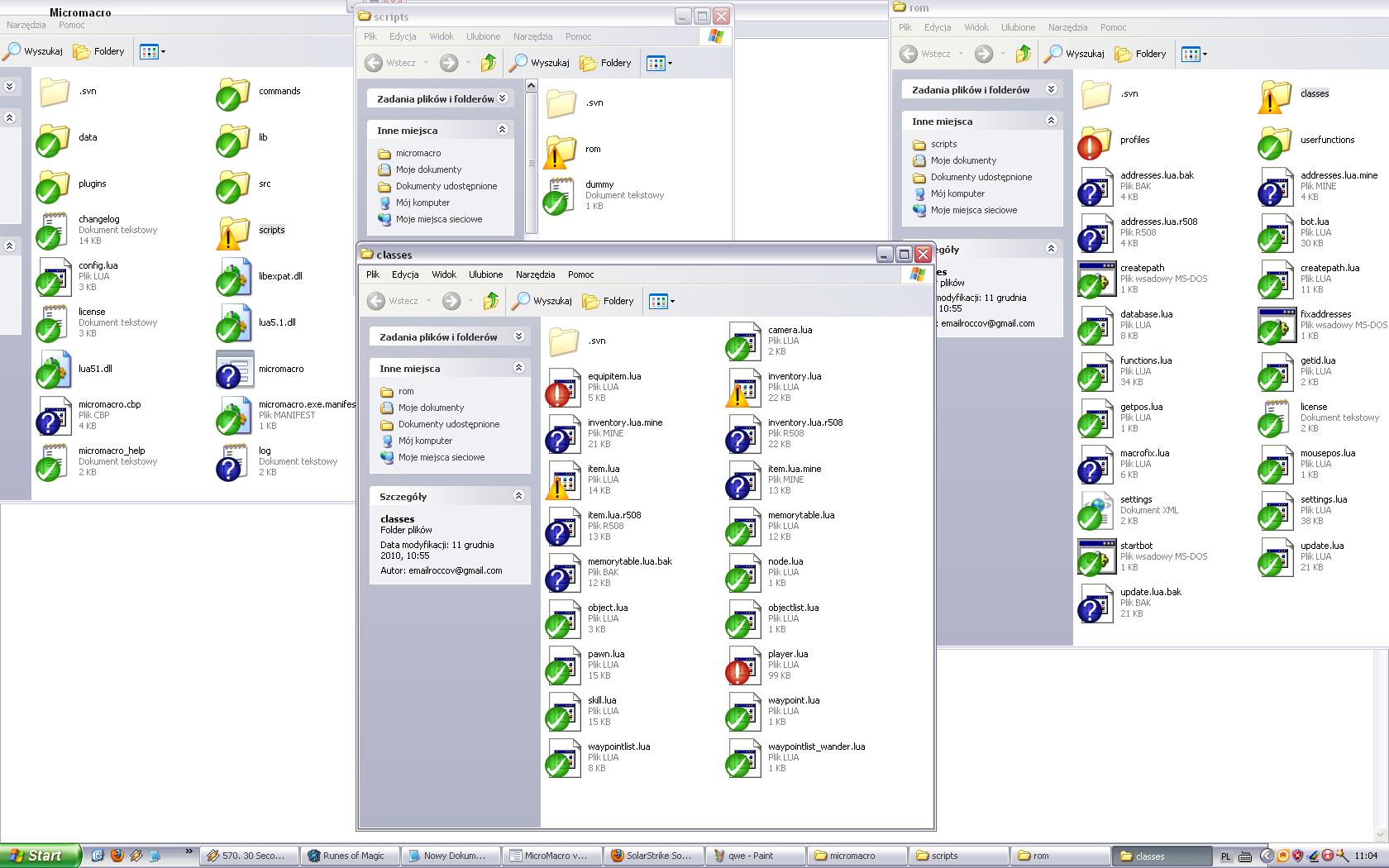
Task: Open the inventory.lua file icon
Action: 743,387
